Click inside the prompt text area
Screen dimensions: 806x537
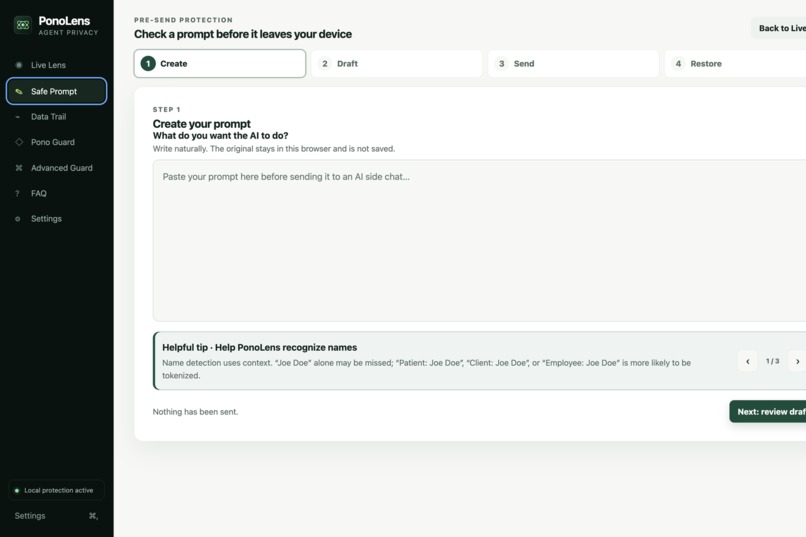click(479, 240)
